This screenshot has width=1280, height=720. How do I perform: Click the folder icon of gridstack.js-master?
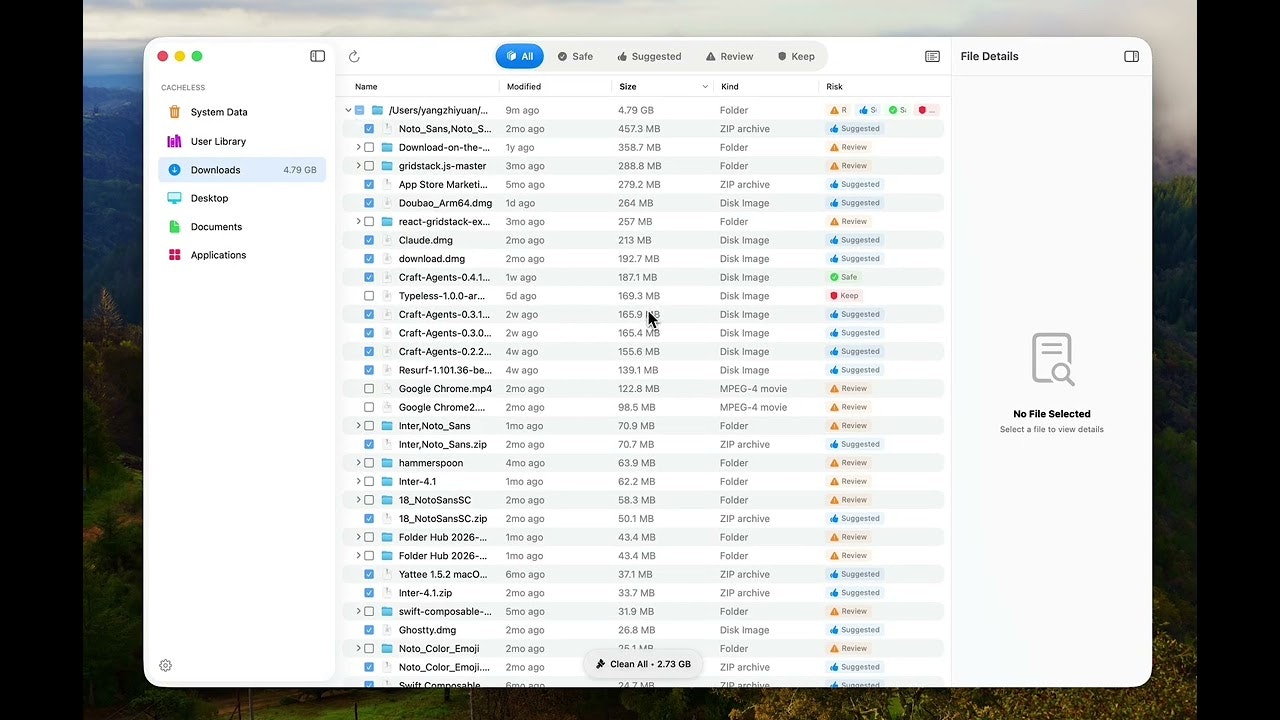tap(387, 166)
